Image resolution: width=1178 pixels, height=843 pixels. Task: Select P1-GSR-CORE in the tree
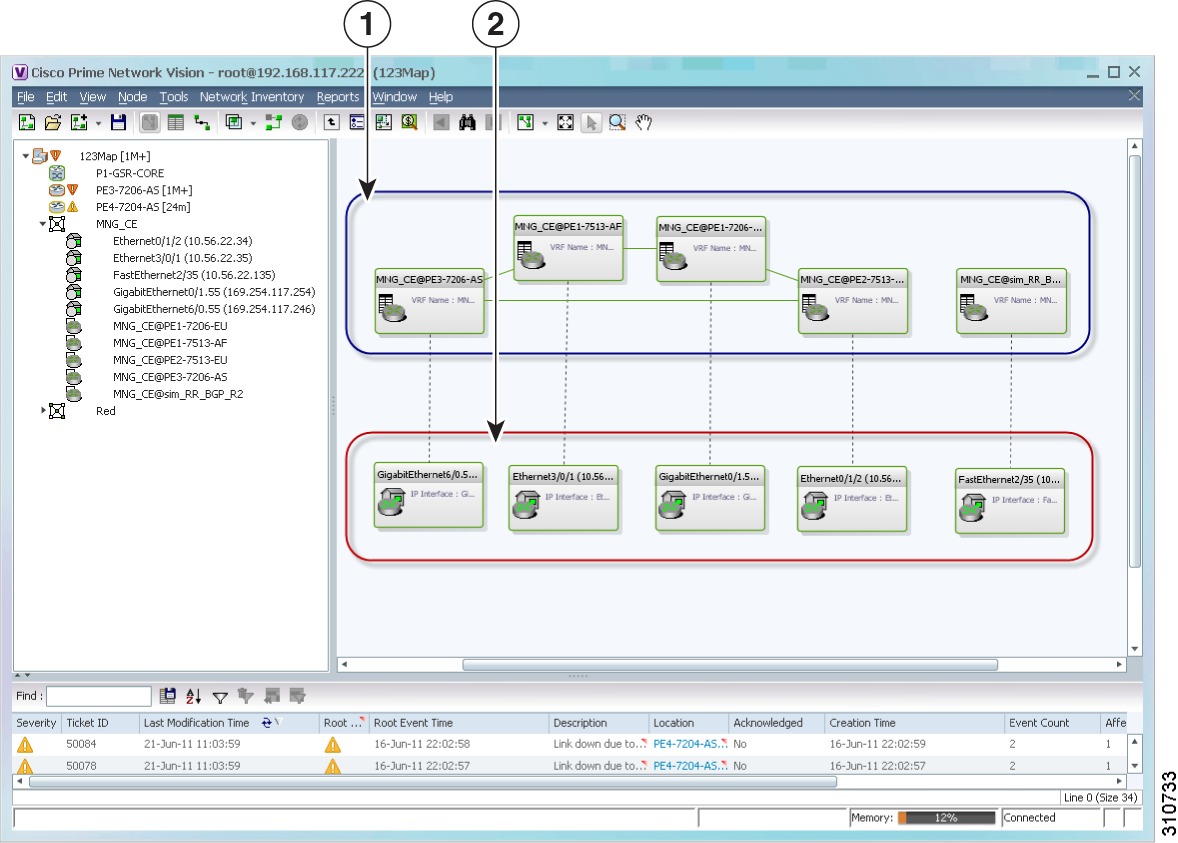click(129, 173)
